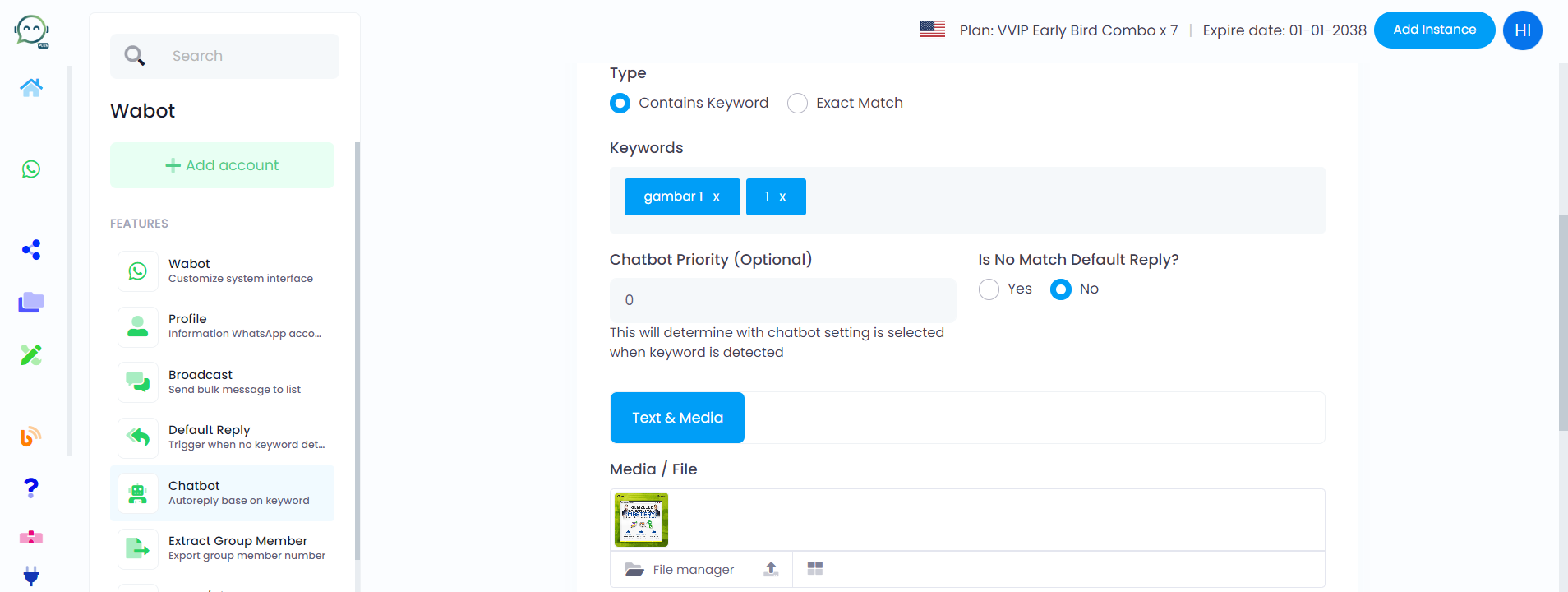The width and height of the screenshot is (1568, 592).
Task: Click the plugin icon at sidebar bottom
Action: pos(30,576)
